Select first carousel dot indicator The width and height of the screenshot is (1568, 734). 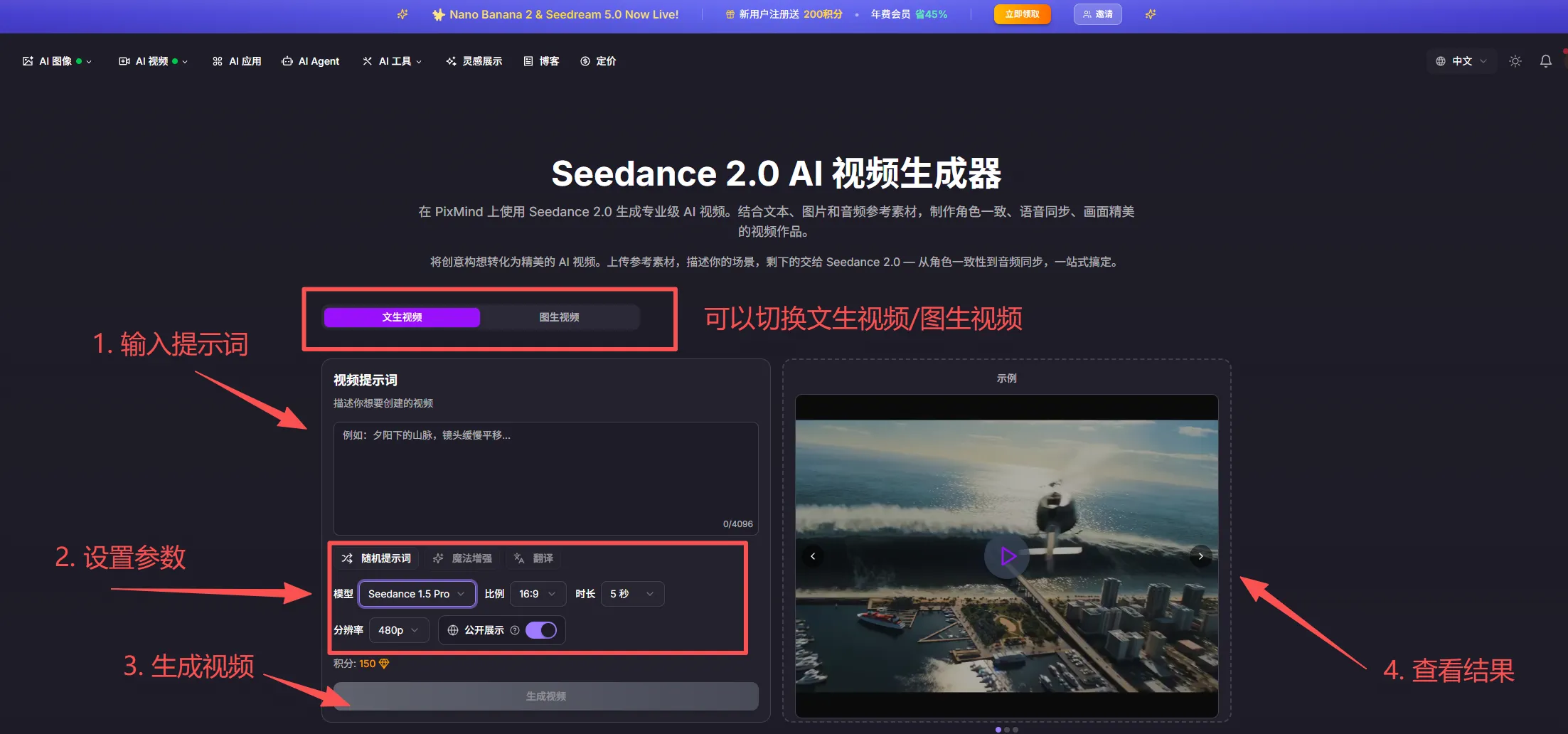point(998,730)
